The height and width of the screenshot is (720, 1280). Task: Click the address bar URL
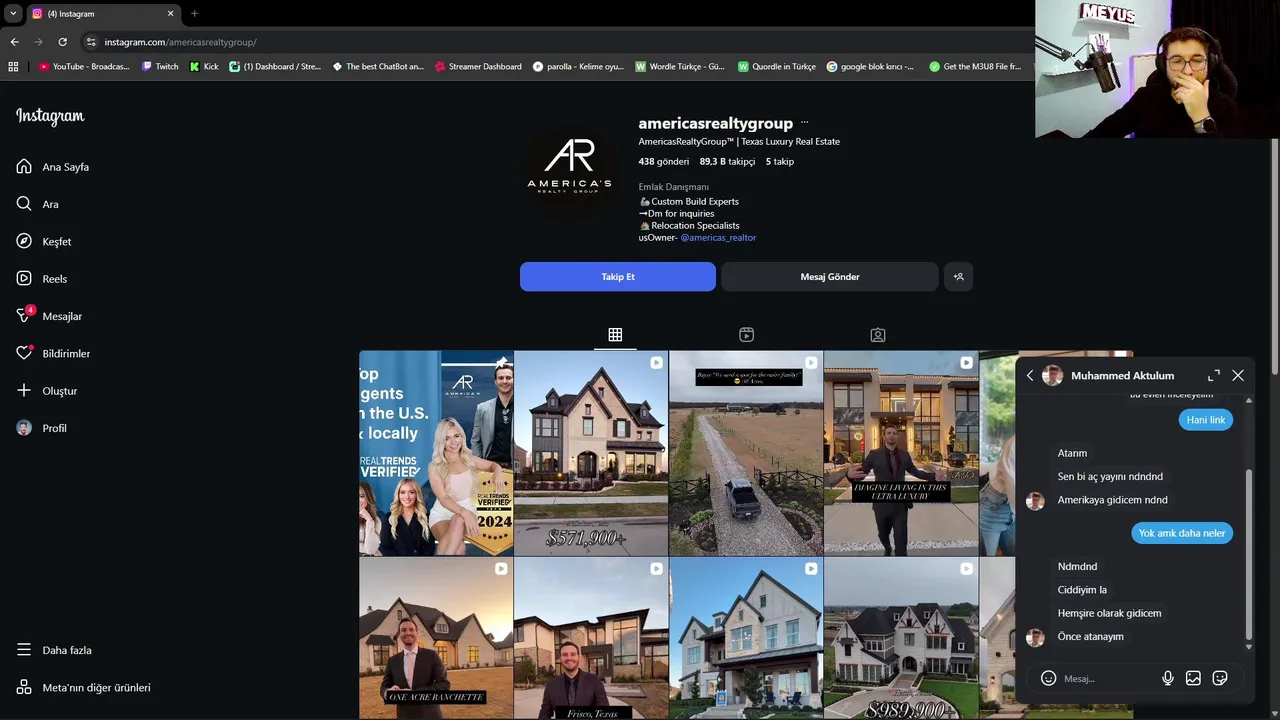[180, 42]
